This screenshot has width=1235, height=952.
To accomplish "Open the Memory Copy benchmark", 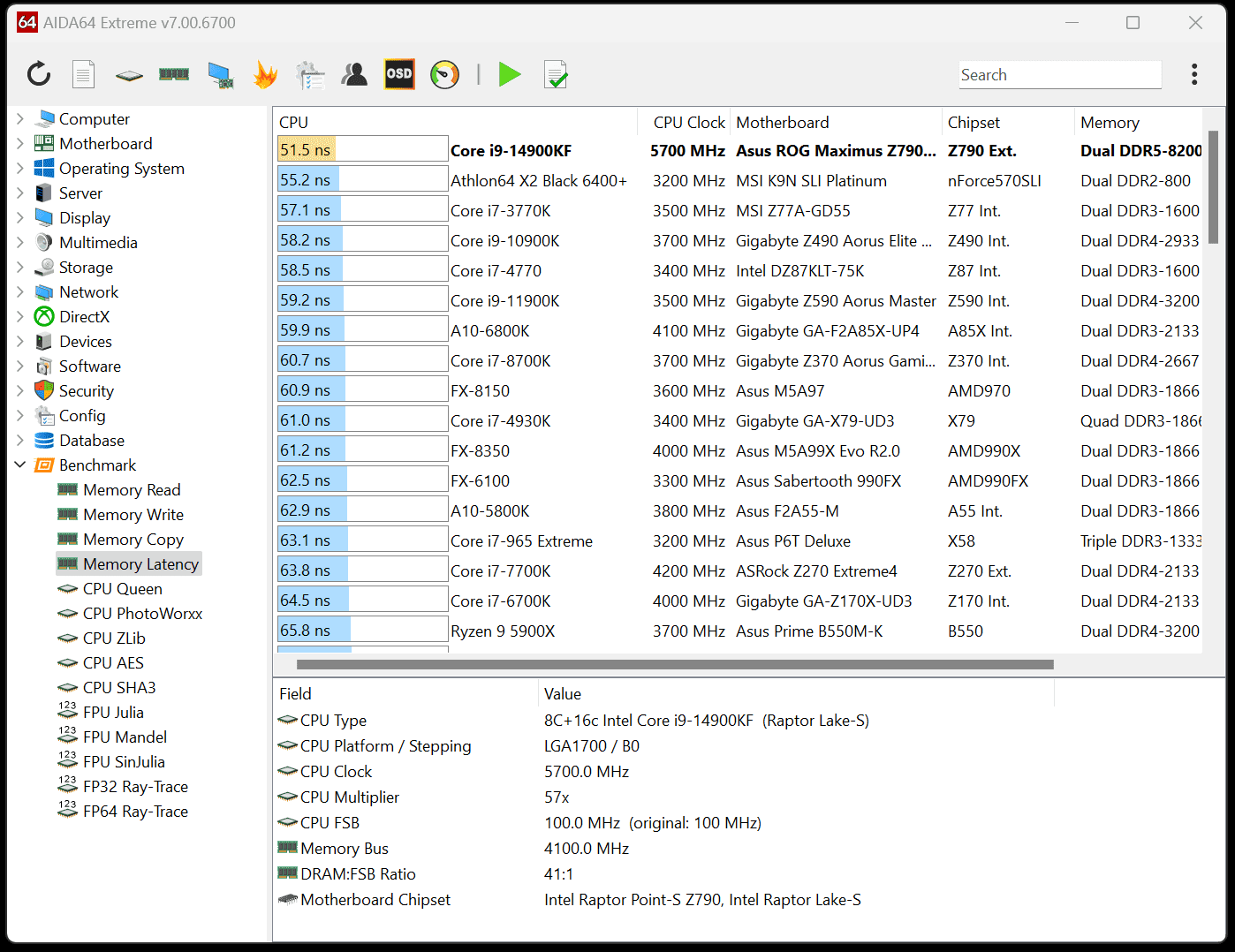I will [133, 539].
